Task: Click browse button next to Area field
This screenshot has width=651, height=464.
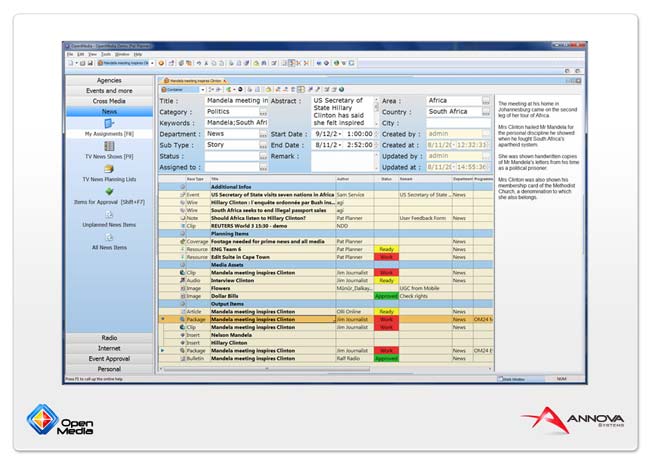Action: pos(485,101)
